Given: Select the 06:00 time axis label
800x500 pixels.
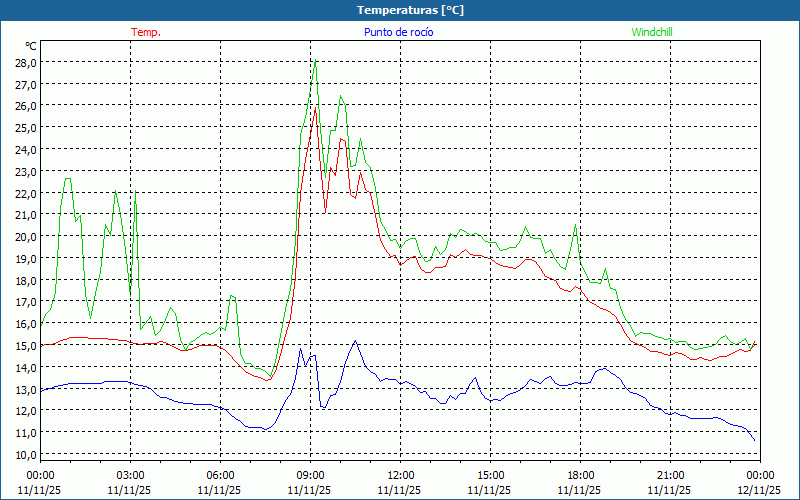Looking at the screenshot, I should pos(220,475).
